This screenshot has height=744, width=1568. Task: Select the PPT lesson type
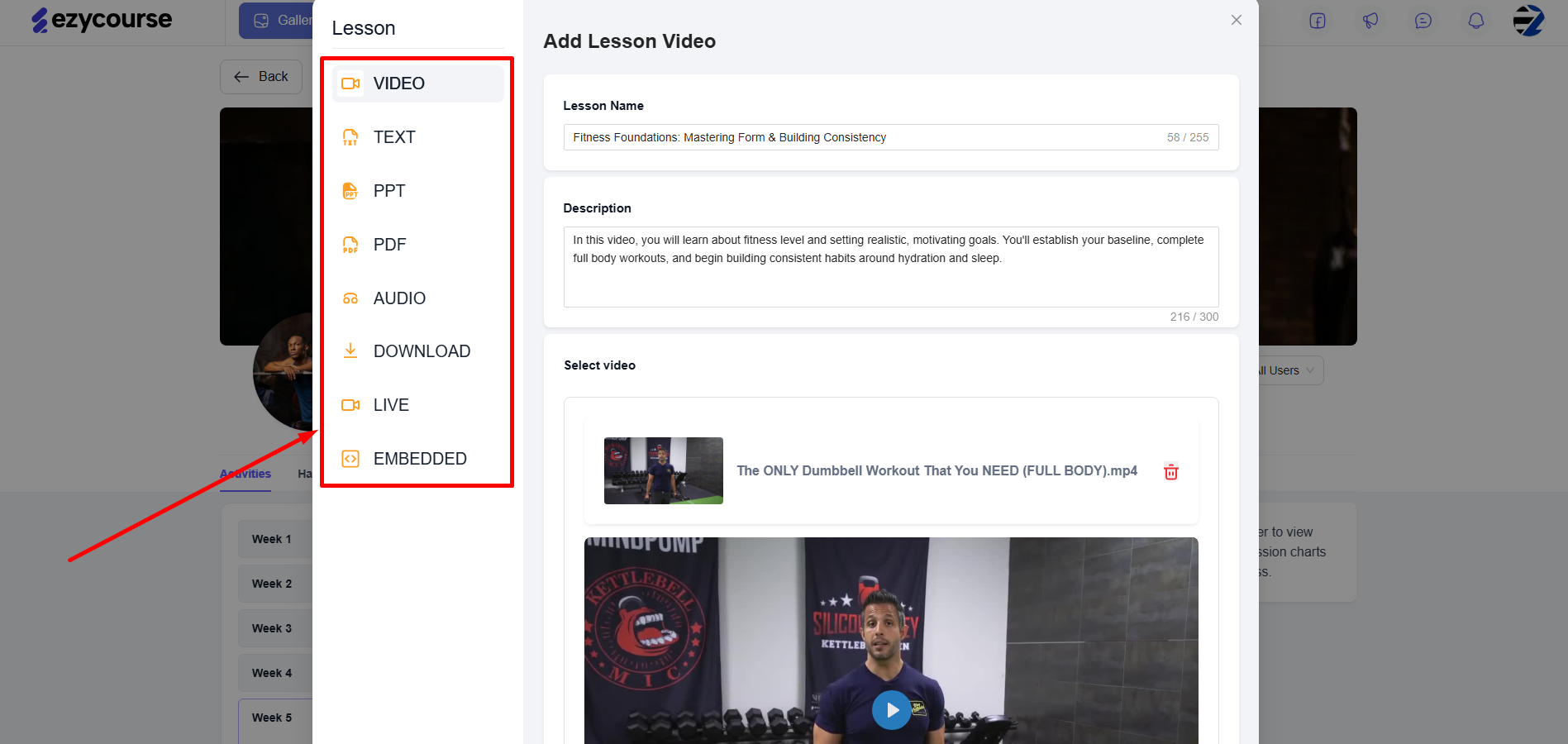[x=417, y=191]
